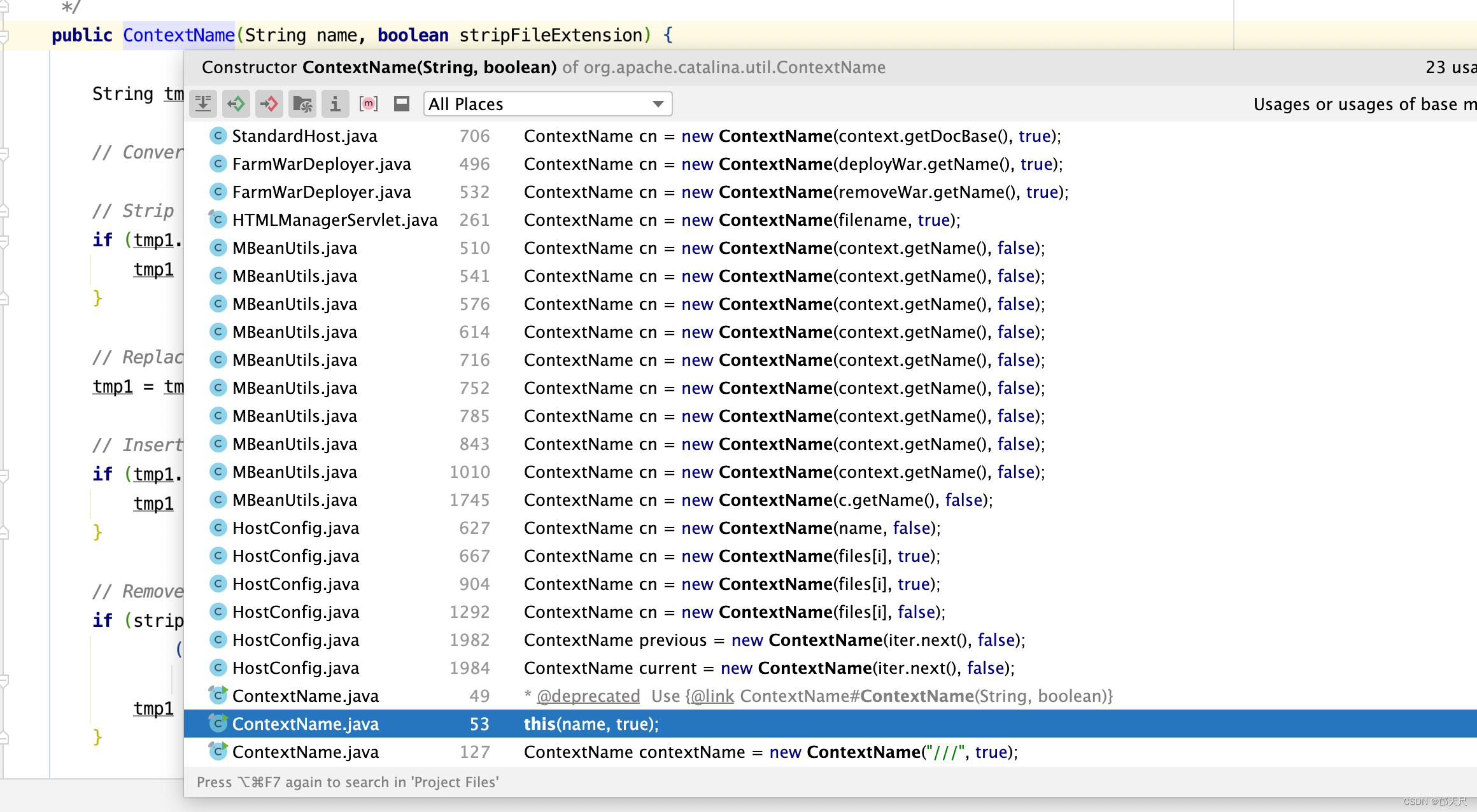Image resolution: width=1477 pixels, height=812 pixels.
Task: Open MBeanUtils line 752 usage code
Action: tap(784, 388)
